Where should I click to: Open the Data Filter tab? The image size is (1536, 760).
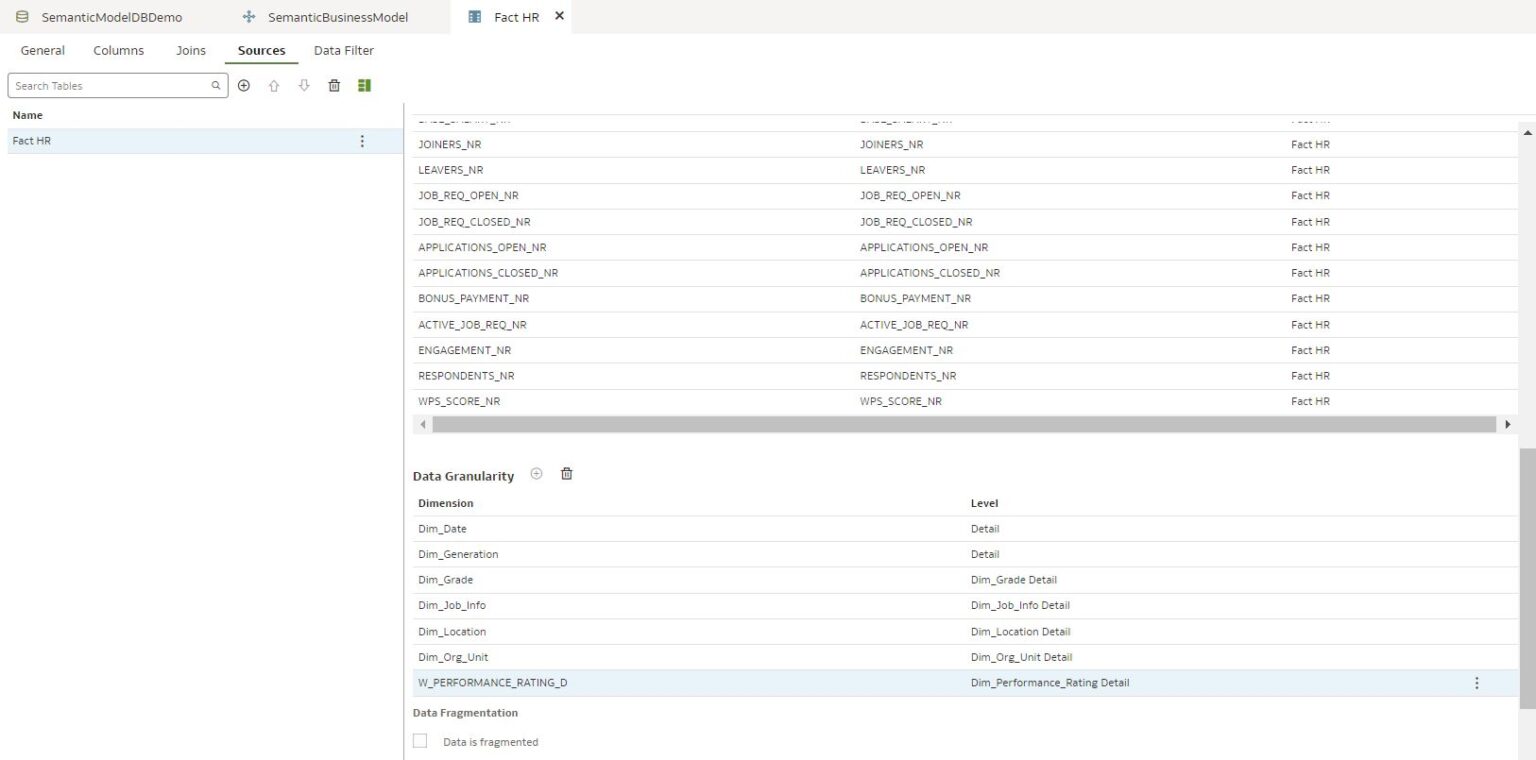[344, 50]
